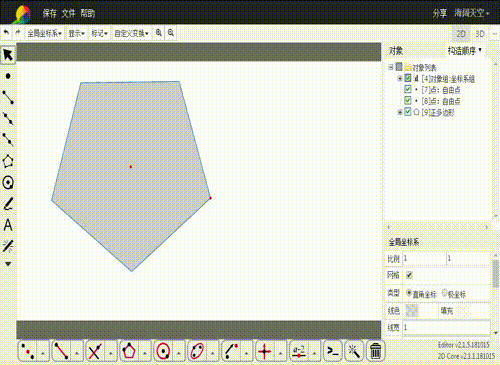The width and height of the screenshot is (500, 365).
Task: Open the 自定义变换 dropdown menu
Action: click(131, 33)
